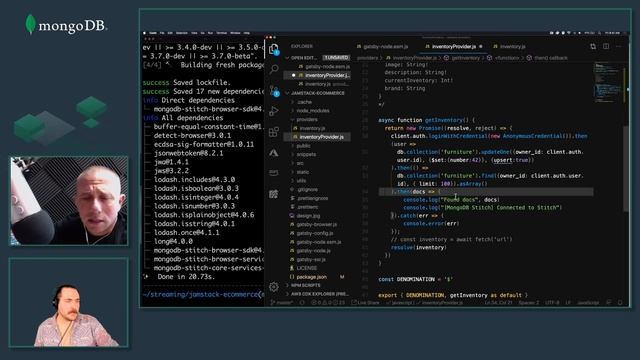Open inventory.js in the providers folder

312,128
